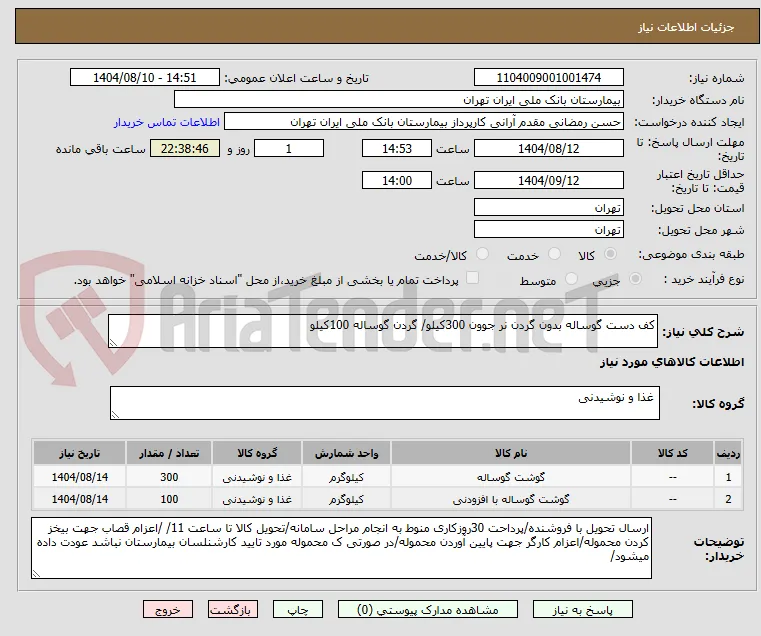Screen dimensions: 761x636
Task: Toggle the اسناد خزانه اسلامی payment checkbox
Action: (472, 278)
